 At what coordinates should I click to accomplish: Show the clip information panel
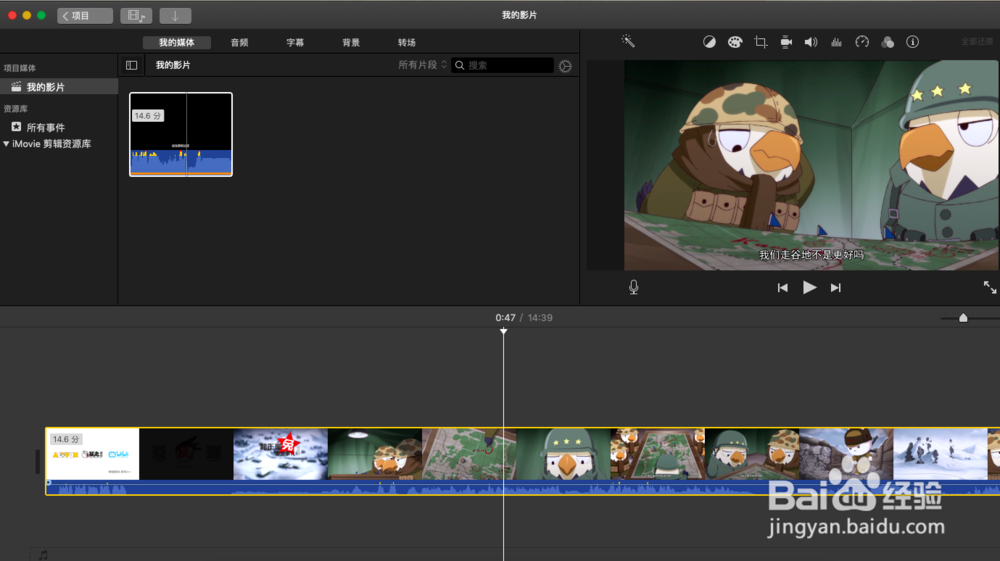[913, 42]
